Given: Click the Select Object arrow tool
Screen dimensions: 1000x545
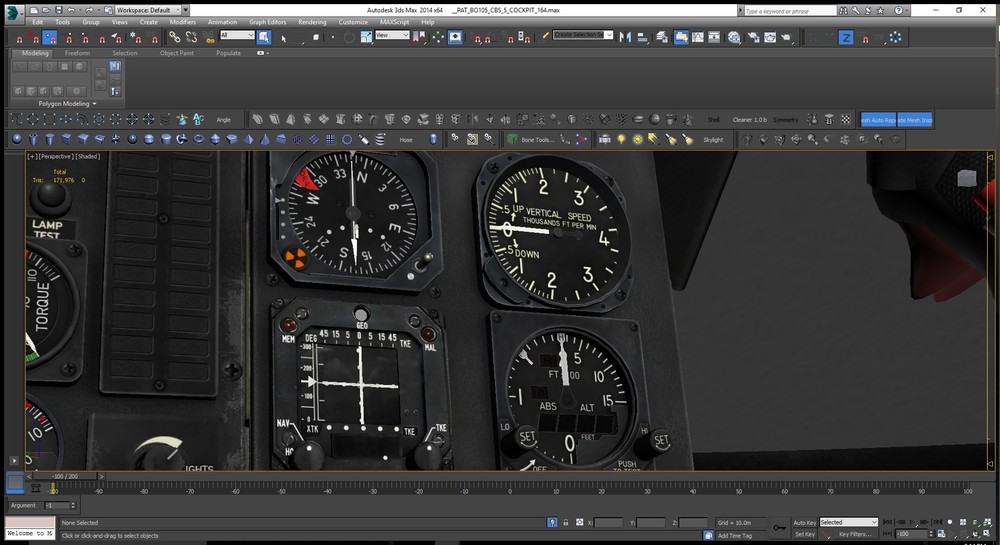Looking at the screenshot, I should click(x=264, y=37).
